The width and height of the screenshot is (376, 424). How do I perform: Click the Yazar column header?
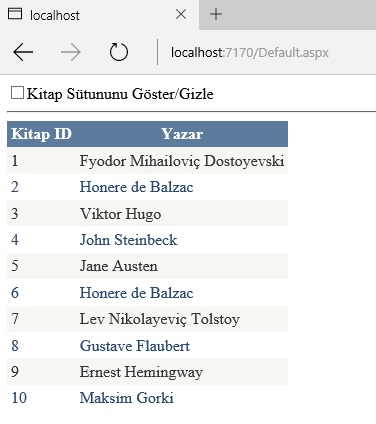click(x=182, y=134)
